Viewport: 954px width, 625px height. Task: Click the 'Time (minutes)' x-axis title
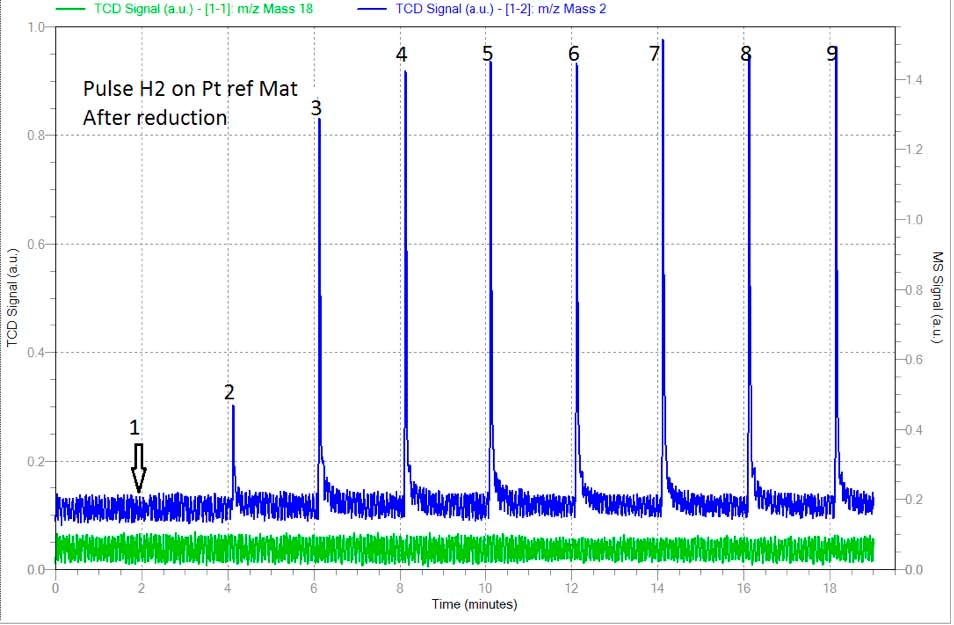pos(475,604)
